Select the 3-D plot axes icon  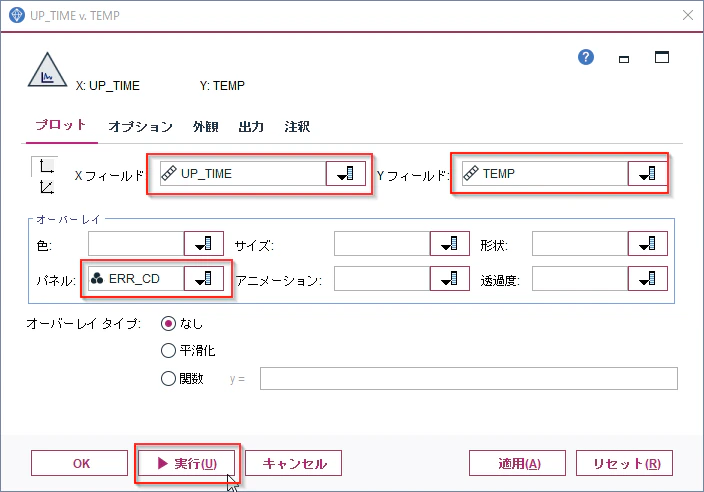pos(46,187)
